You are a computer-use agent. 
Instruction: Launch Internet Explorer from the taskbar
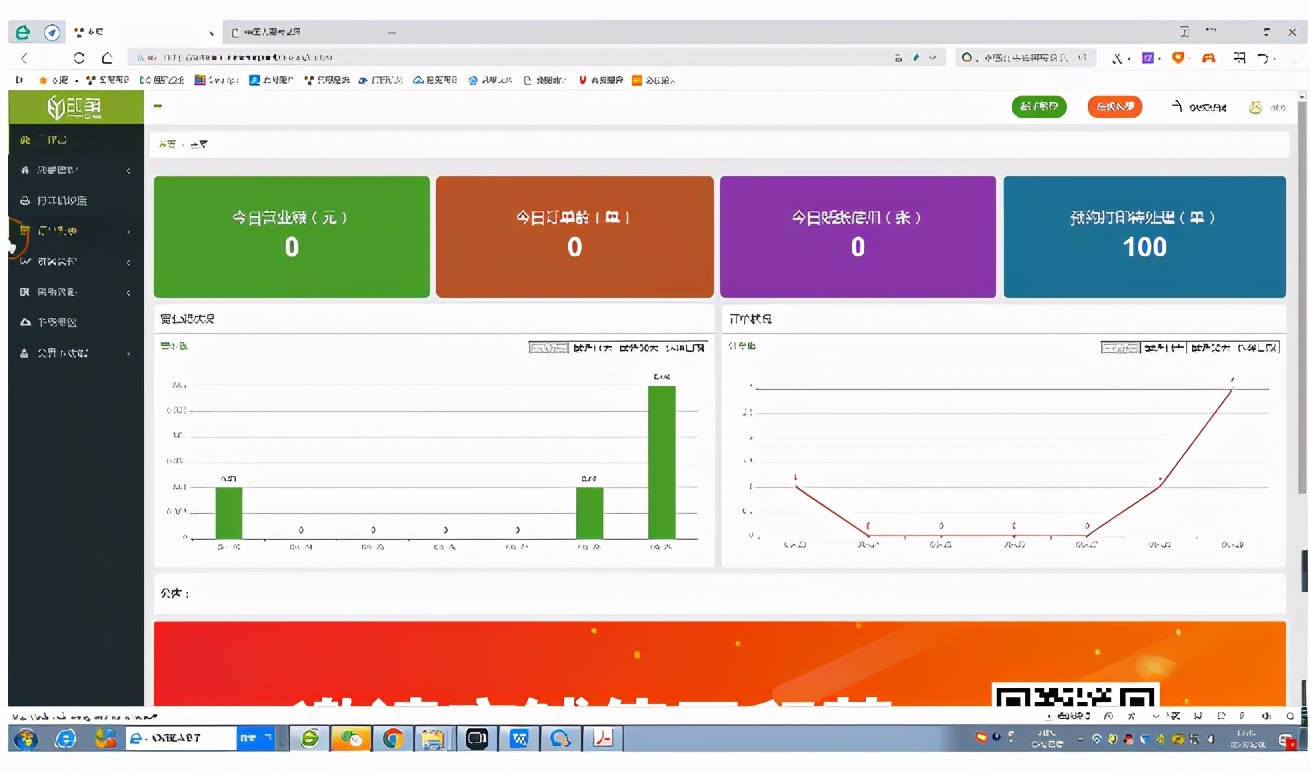[x=66, y=739]
